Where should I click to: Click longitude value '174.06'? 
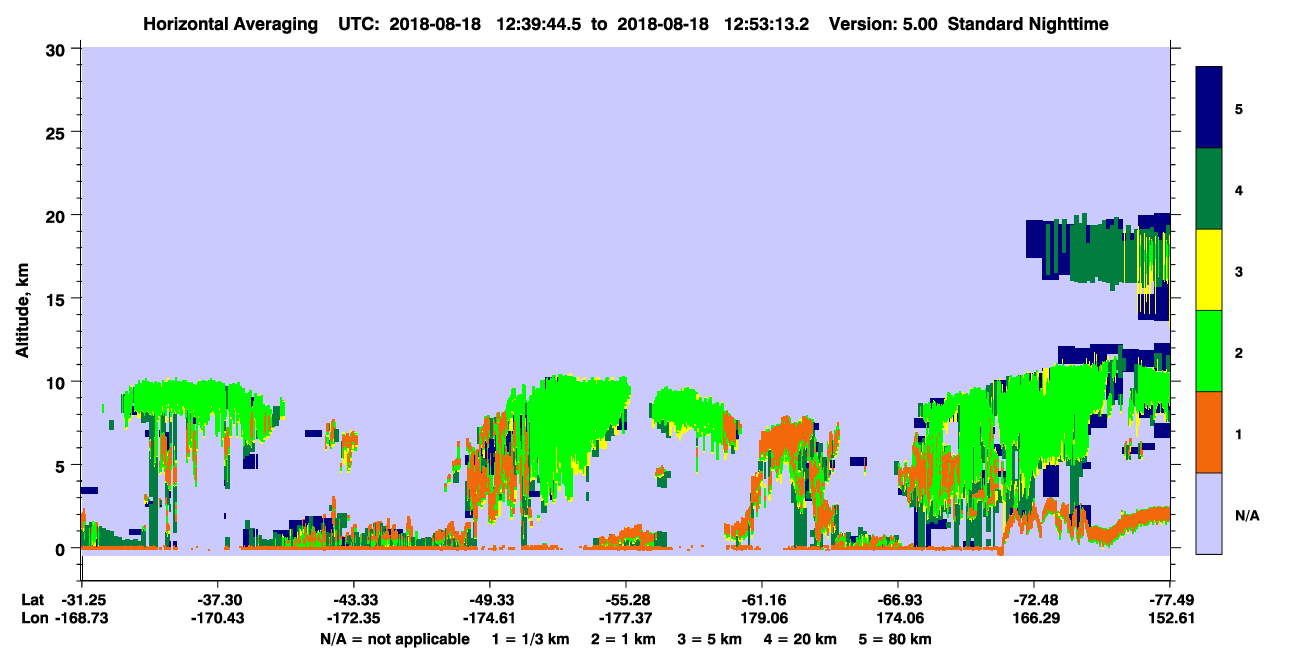pos(898,619)
